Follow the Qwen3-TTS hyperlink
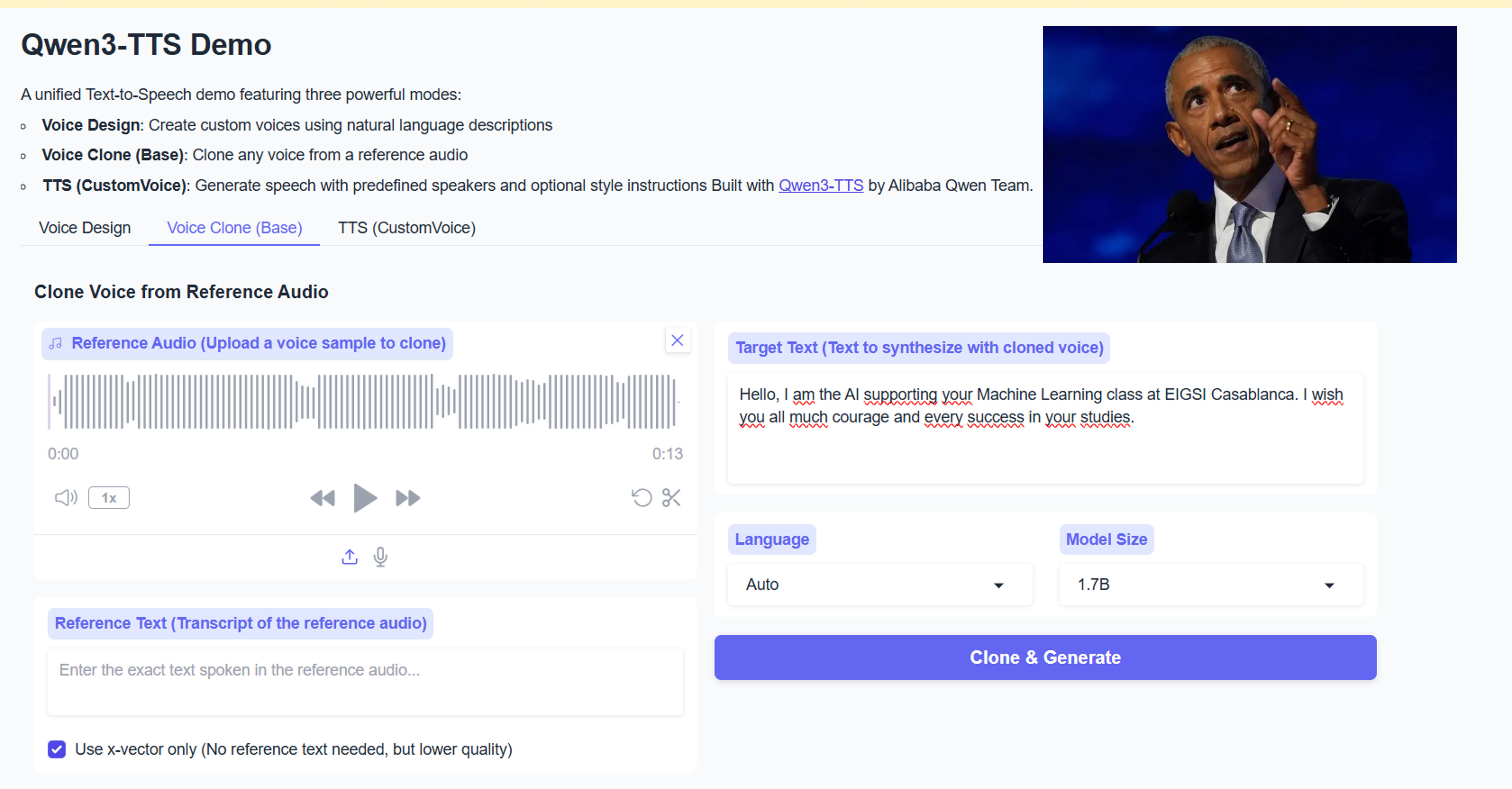The image size is (1512, 789). coord(821,185)
